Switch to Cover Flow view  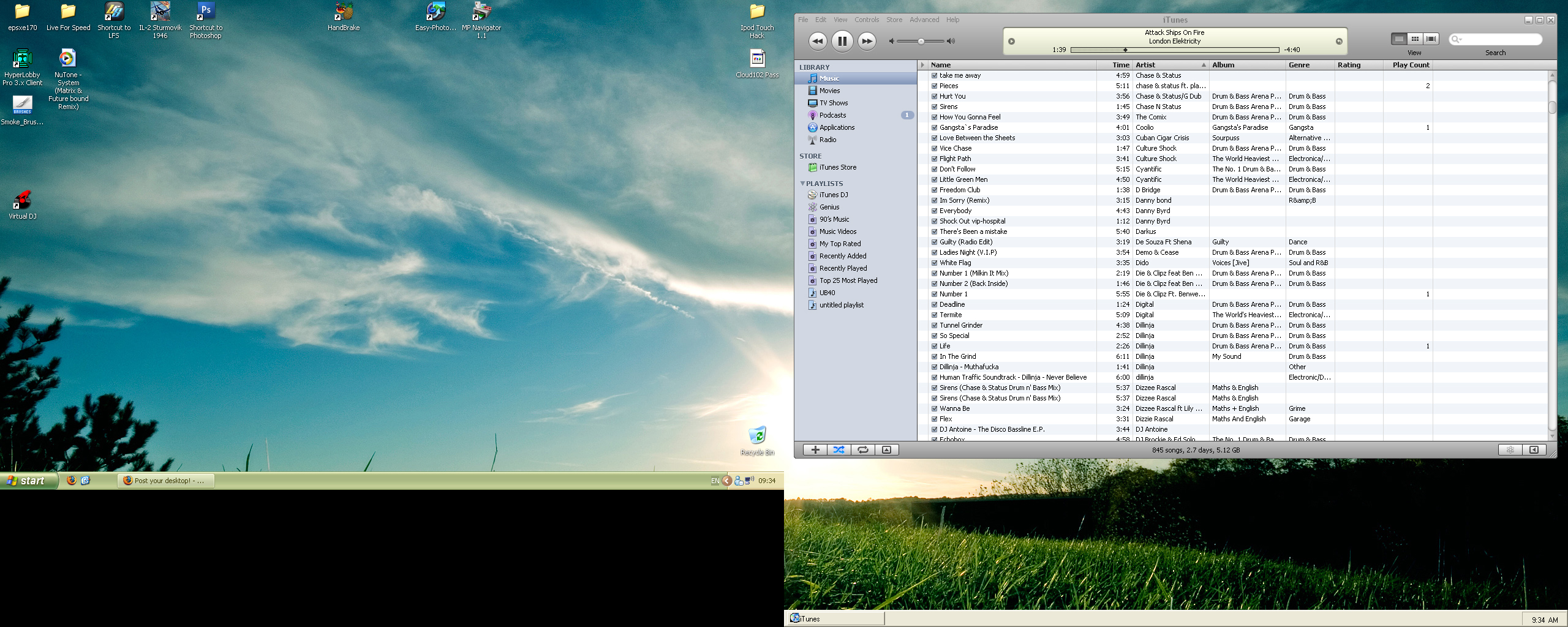1431,39
